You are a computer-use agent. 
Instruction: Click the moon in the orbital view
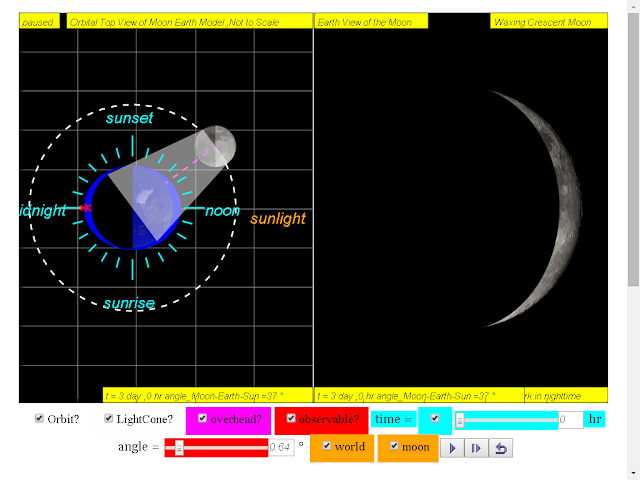[x=215, y=146]
